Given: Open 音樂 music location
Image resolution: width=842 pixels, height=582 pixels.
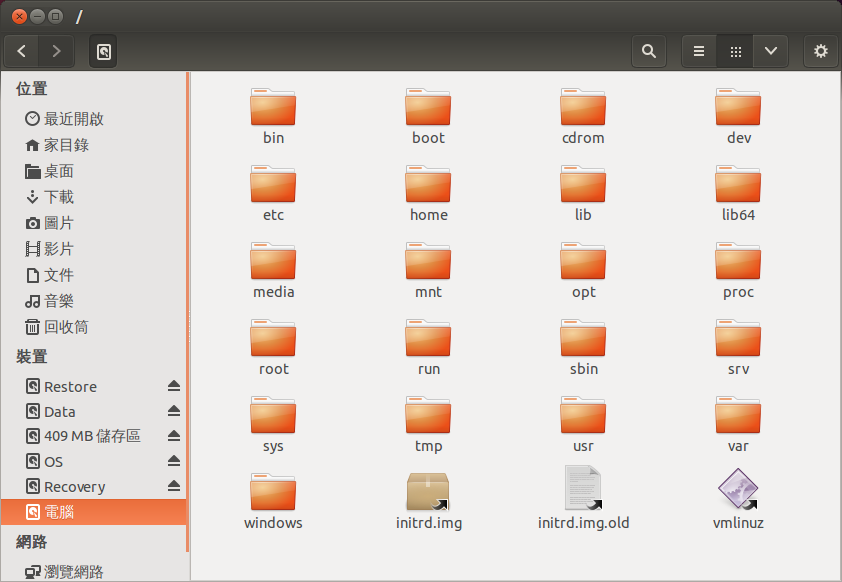Looking at the screenshot, I should pyautogui.click(x=93, y=301).
